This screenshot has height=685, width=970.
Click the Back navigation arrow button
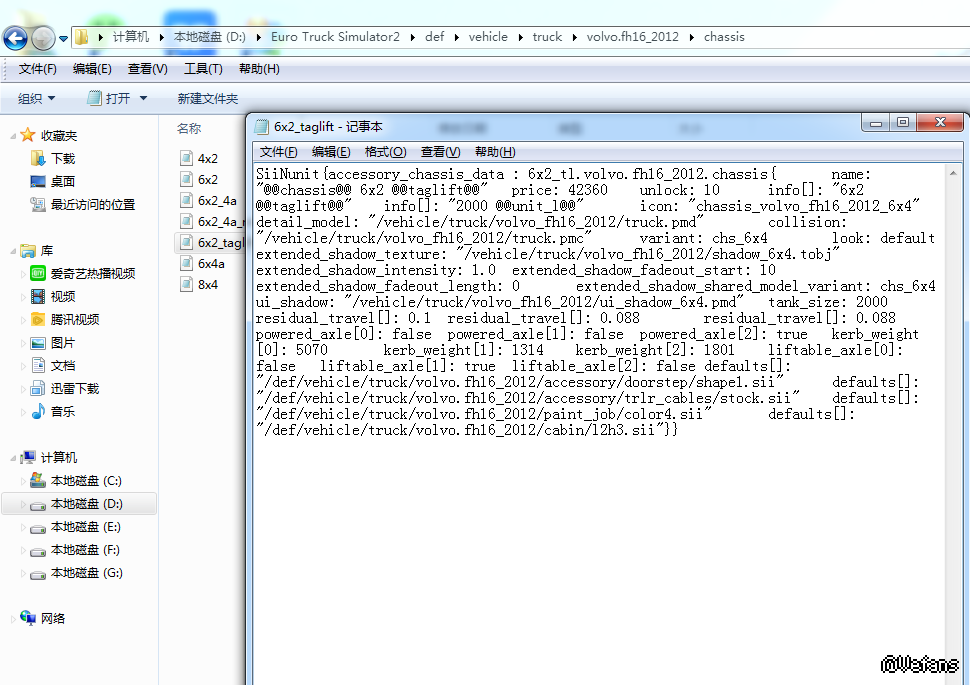[x=15, y=38]
